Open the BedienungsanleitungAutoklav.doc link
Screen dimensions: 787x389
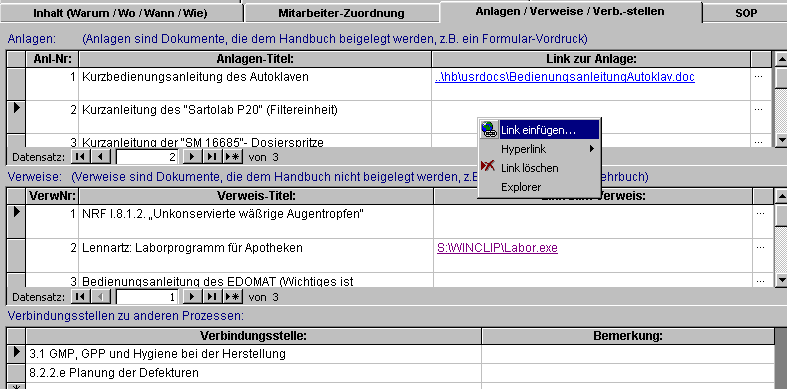point(565,77)
